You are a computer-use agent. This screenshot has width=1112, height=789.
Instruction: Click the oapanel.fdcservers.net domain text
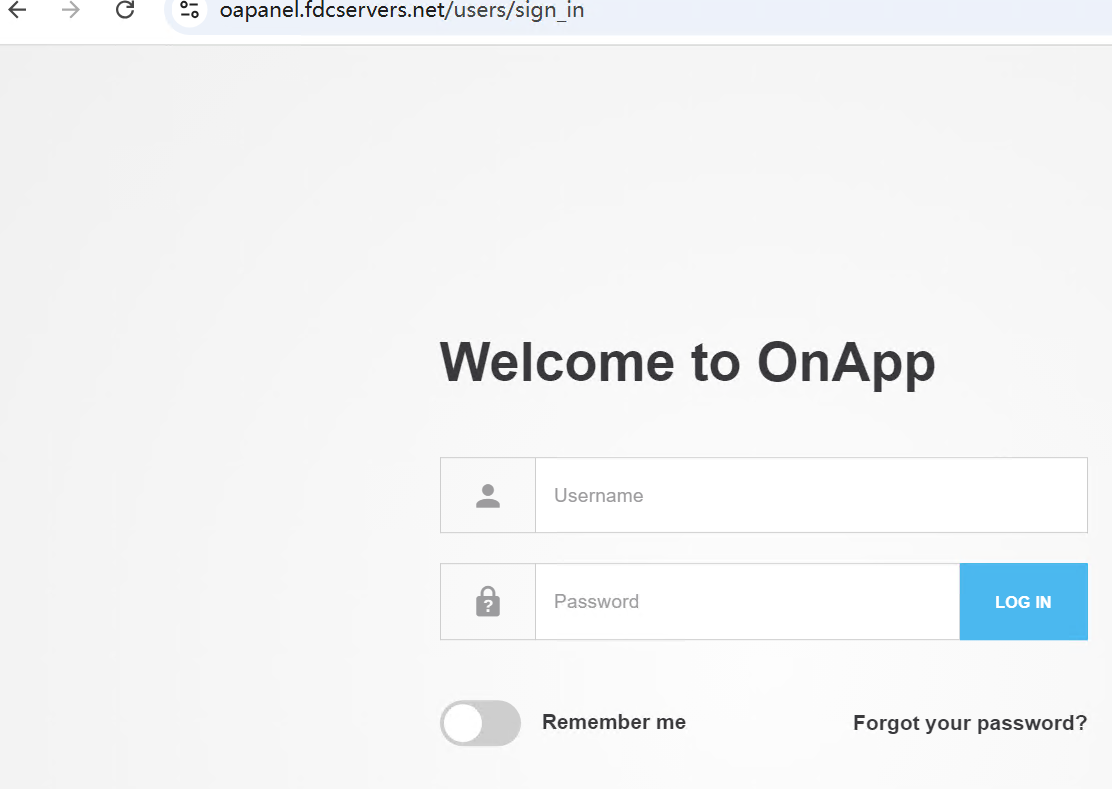pyautogui.click(x=331, y=12)
